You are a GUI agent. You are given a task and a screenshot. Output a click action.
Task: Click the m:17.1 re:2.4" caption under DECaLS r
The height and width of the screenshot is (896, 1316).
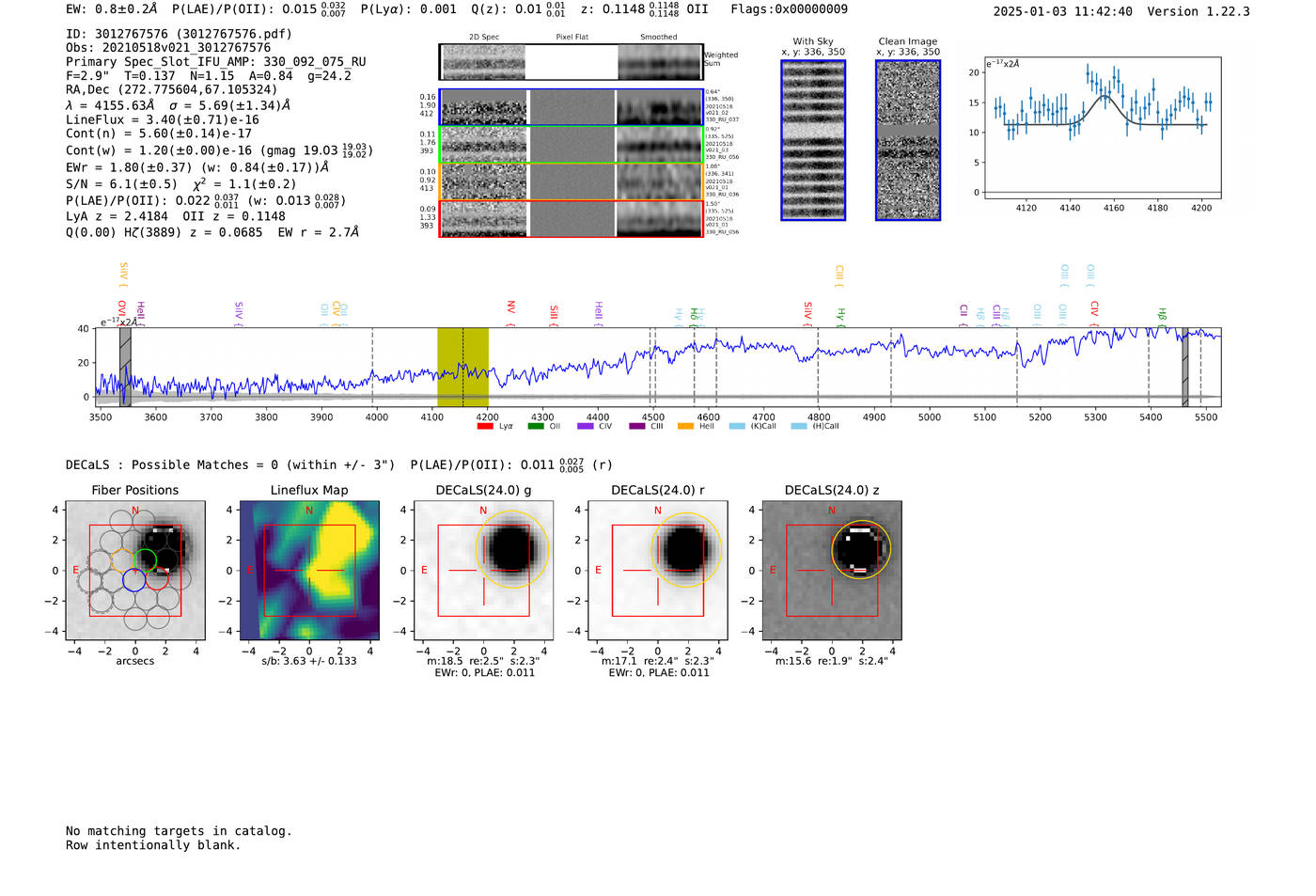point(657,661)
